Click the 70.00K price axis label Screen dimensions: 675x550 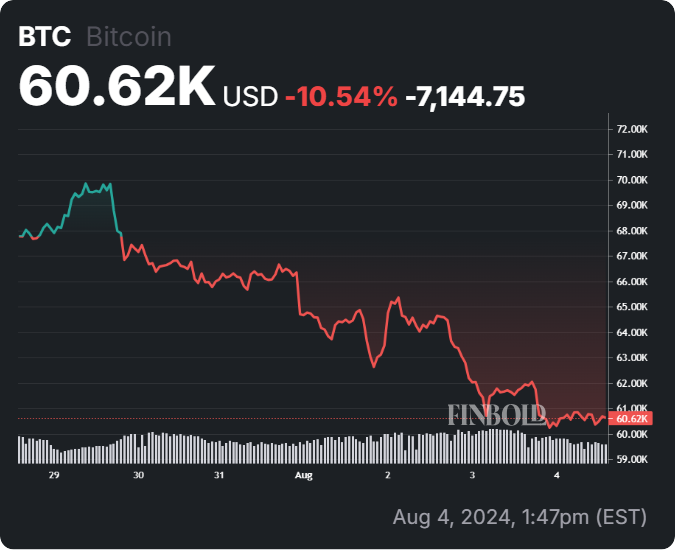(x=631, y=180)
